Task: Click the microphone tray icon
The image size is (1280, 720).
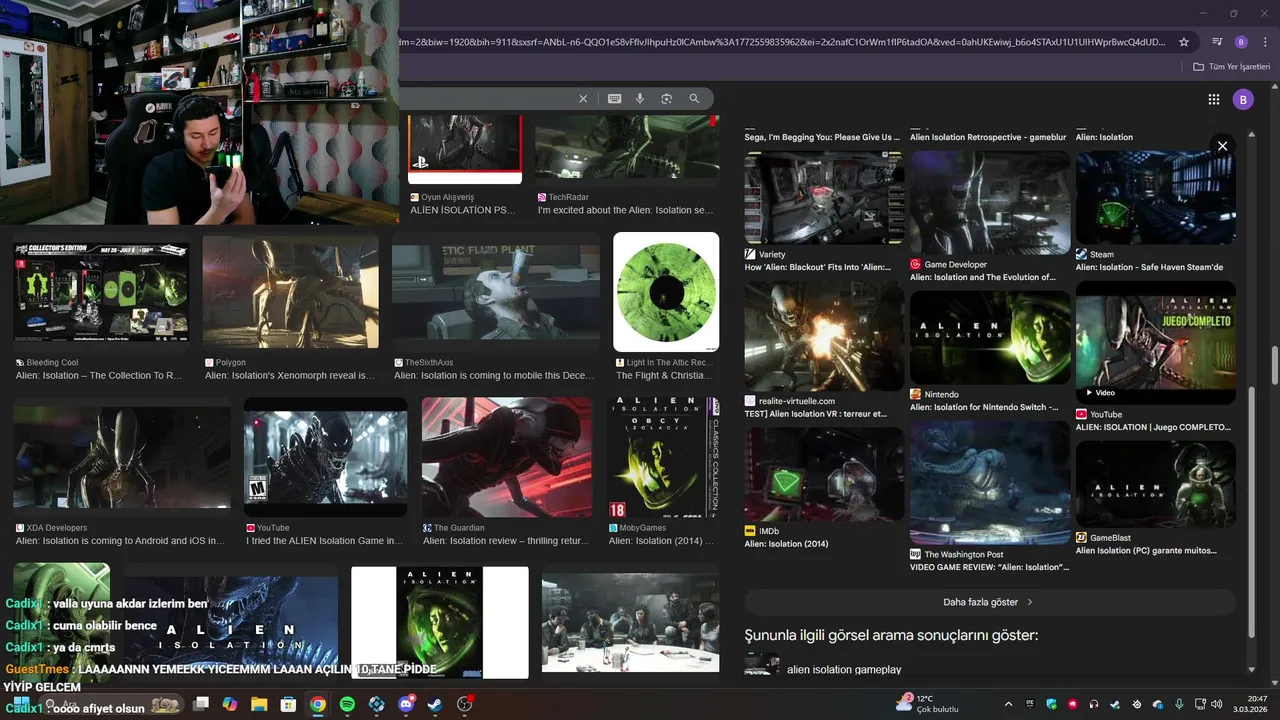Action: coord(1180,704)
